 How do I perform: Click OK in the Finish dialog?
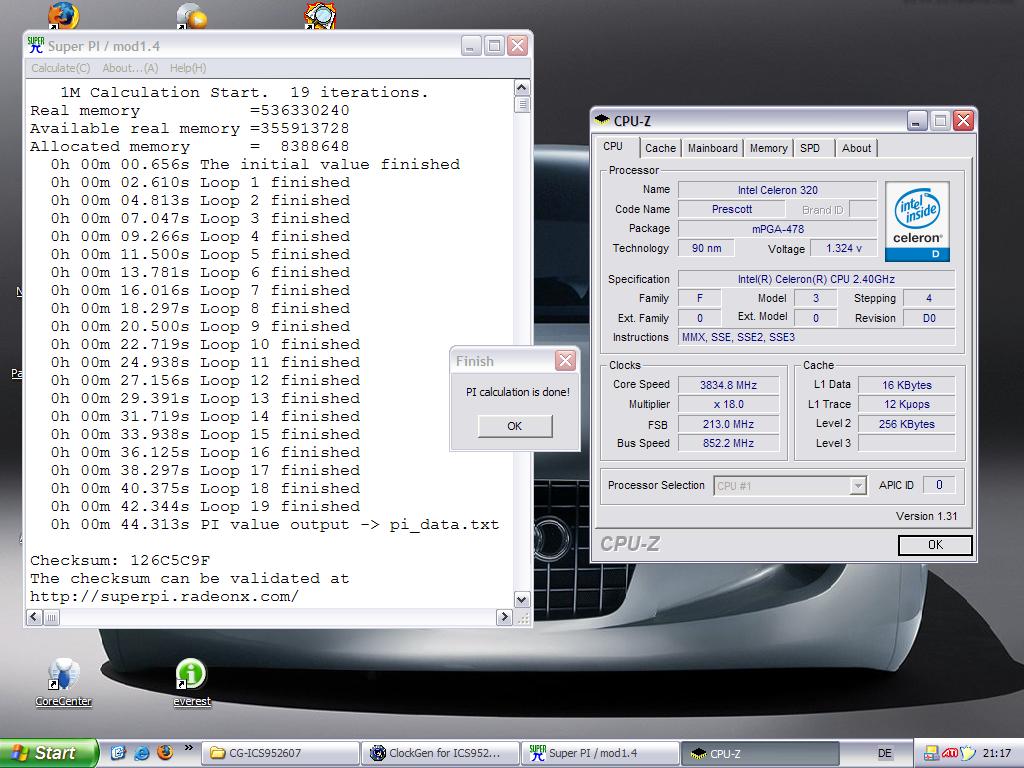click(x=515, y=426)
